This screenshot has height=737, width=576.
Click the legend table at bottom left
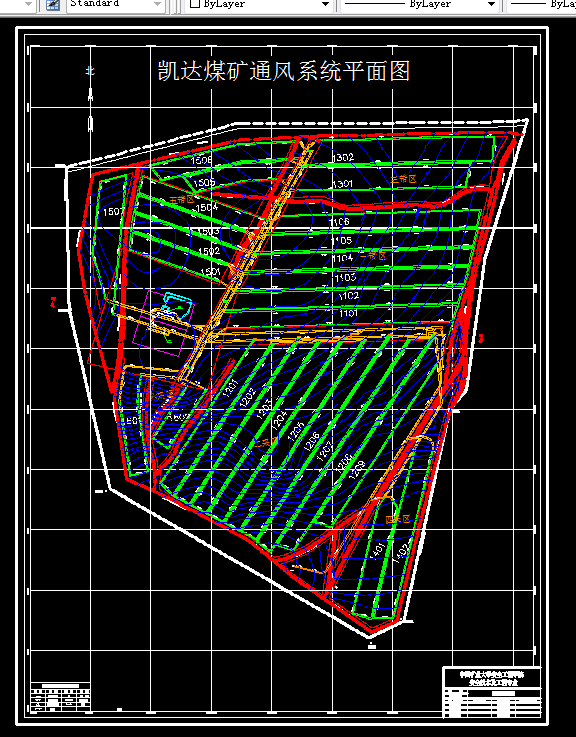[61, 698]
